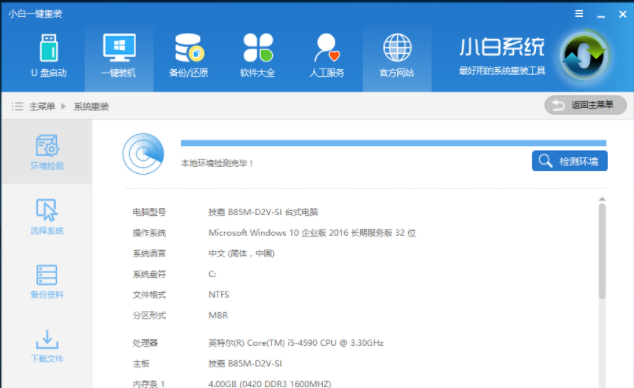The image size is (634, 388).
Task: Click the 最好用的系统重装工具 slogan
Action: point(502,71)
